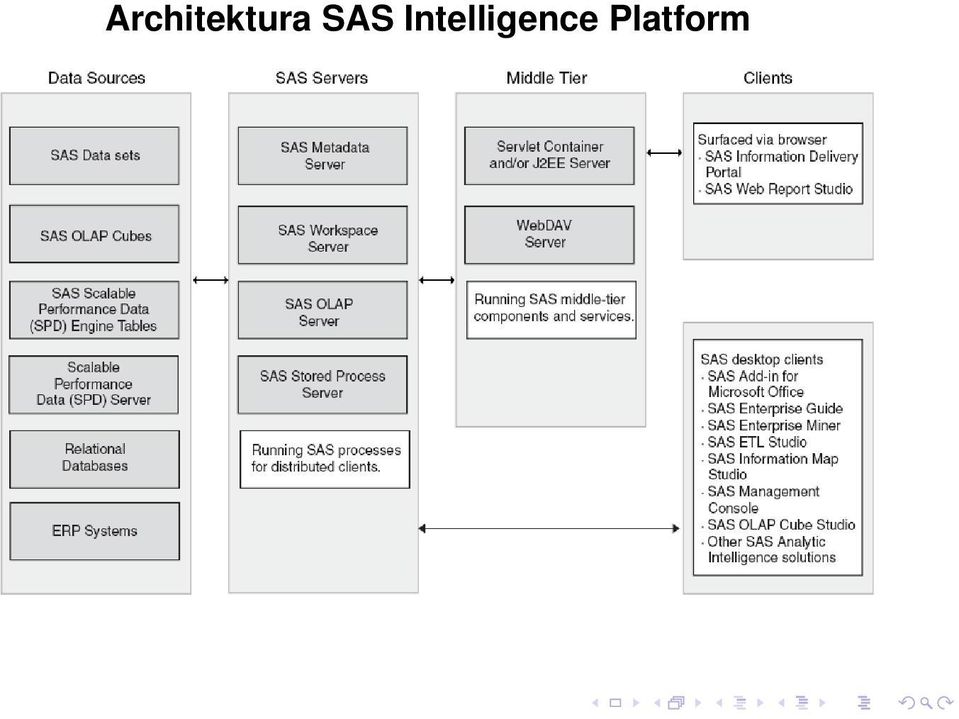Click the go back curved arrow
The height and width of the screenshot is (719, 959).
tap(906, 702)
